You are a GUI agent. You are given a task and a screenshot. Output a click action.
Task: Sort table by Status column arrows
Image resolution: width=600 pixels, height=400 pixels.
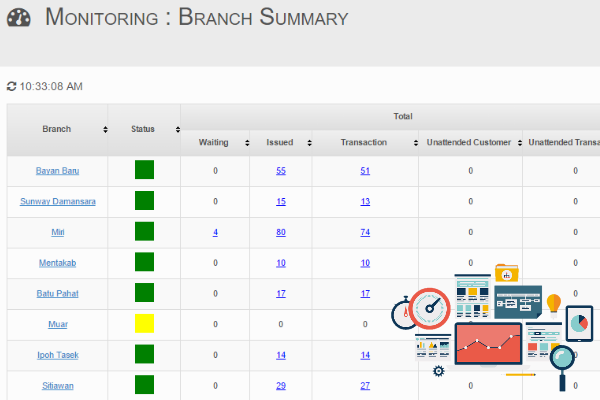point(177,130)
